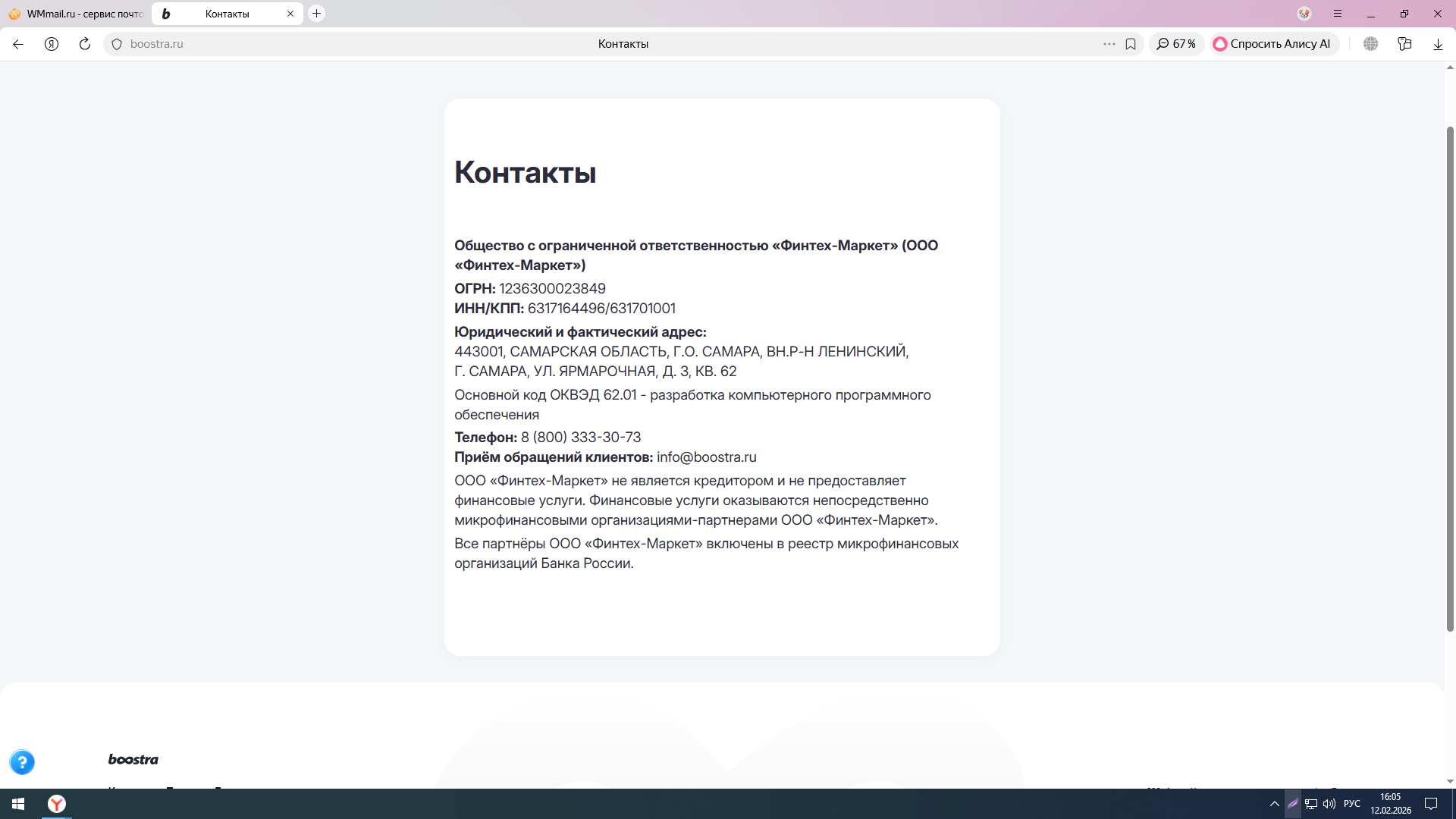Switch to WMmail.ru tab
1456x819 pixels.
point(76,14)
